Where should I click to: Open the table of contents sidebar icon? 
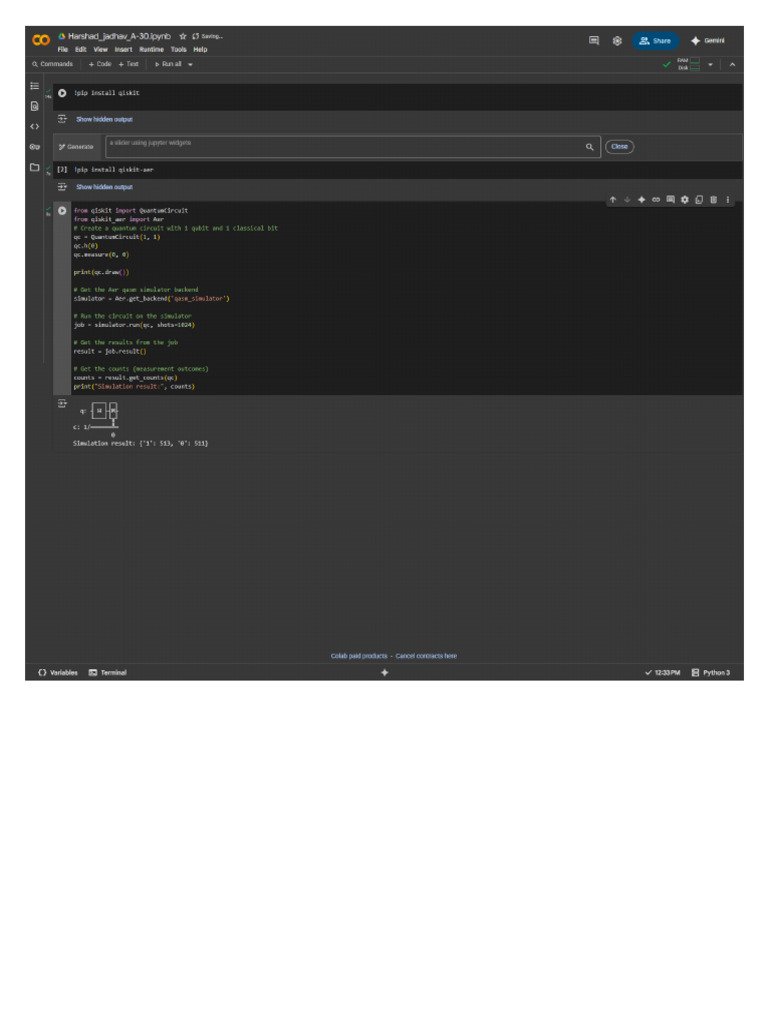(x=34, y=86)
